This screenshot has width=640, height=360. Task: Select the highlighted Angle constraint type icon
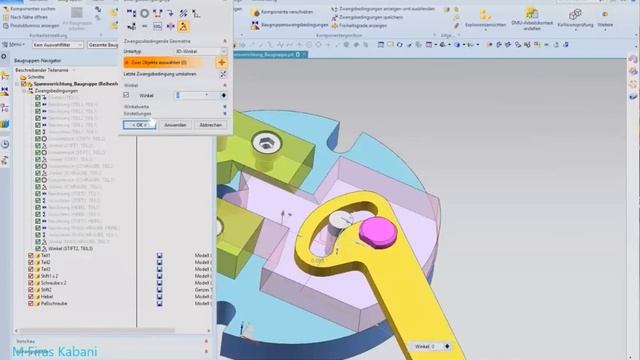[x=184, y=27]
